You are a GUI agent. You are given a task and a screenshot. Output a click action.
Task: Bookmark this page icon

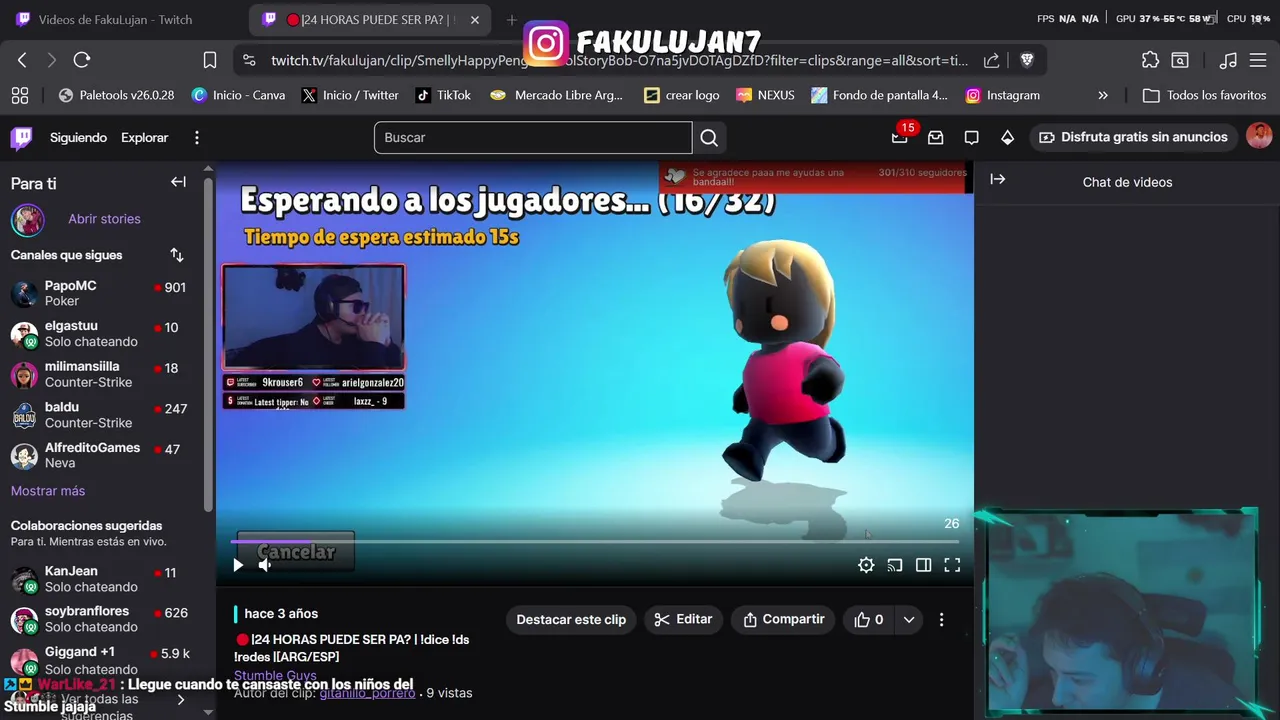tap(210, 60)
